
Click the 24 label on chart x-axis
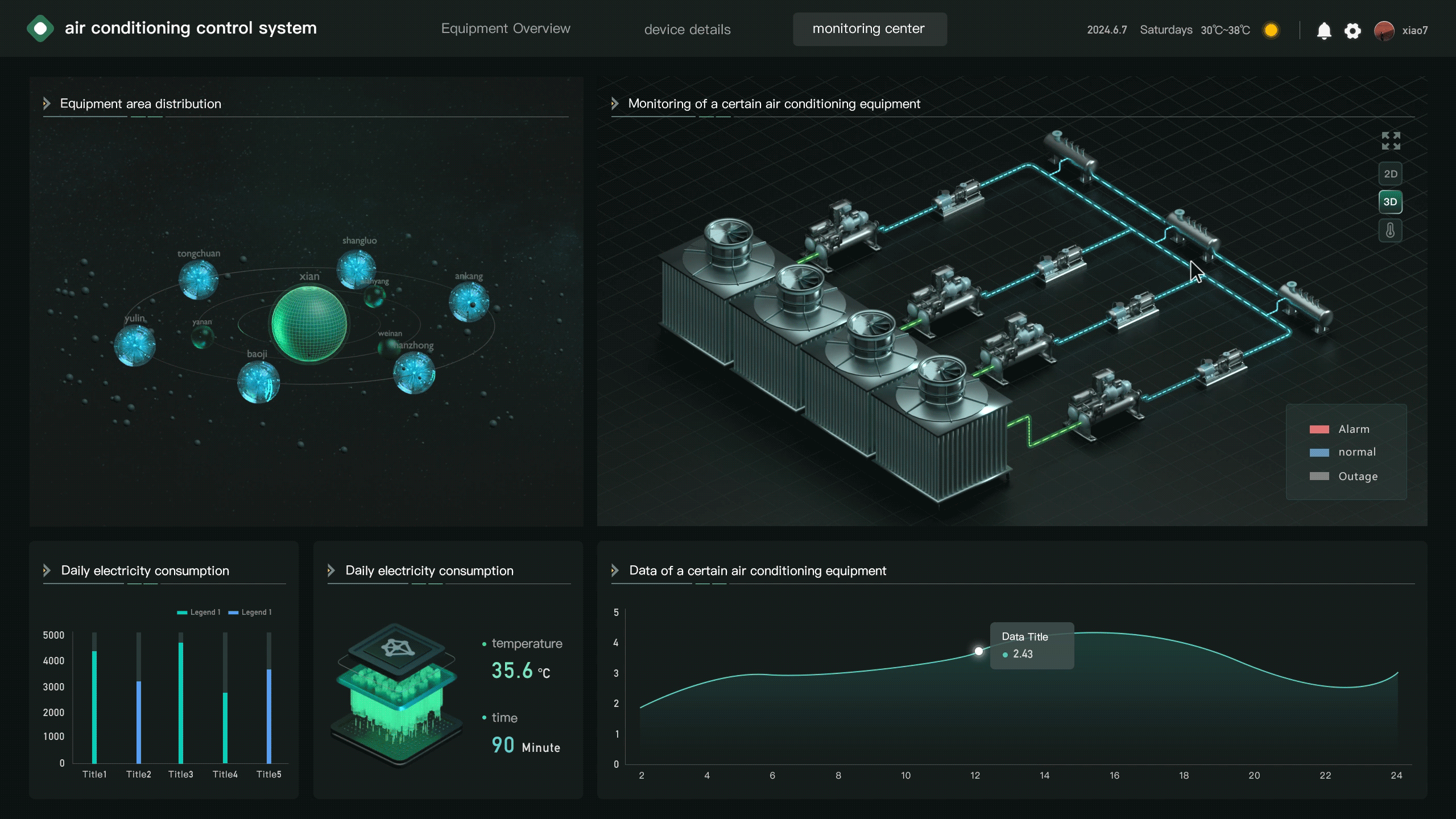[x=1396, y=776]
